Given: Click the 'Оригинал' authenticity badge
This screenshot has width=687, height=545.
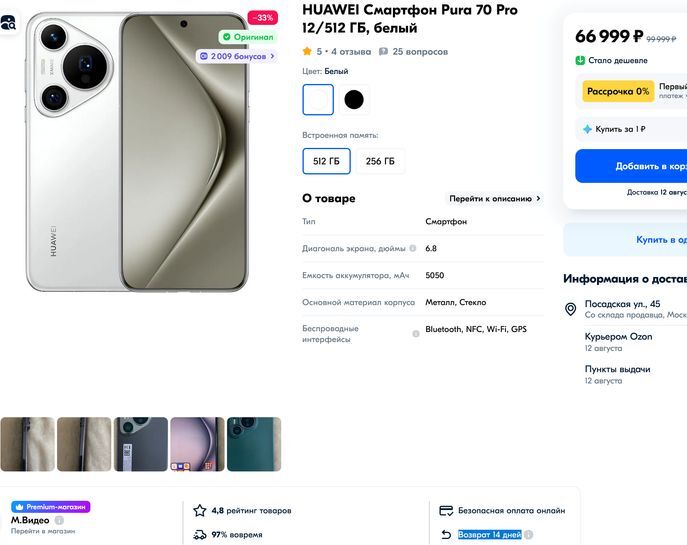Looking at the screenshot, I should [x=248, y=37].
